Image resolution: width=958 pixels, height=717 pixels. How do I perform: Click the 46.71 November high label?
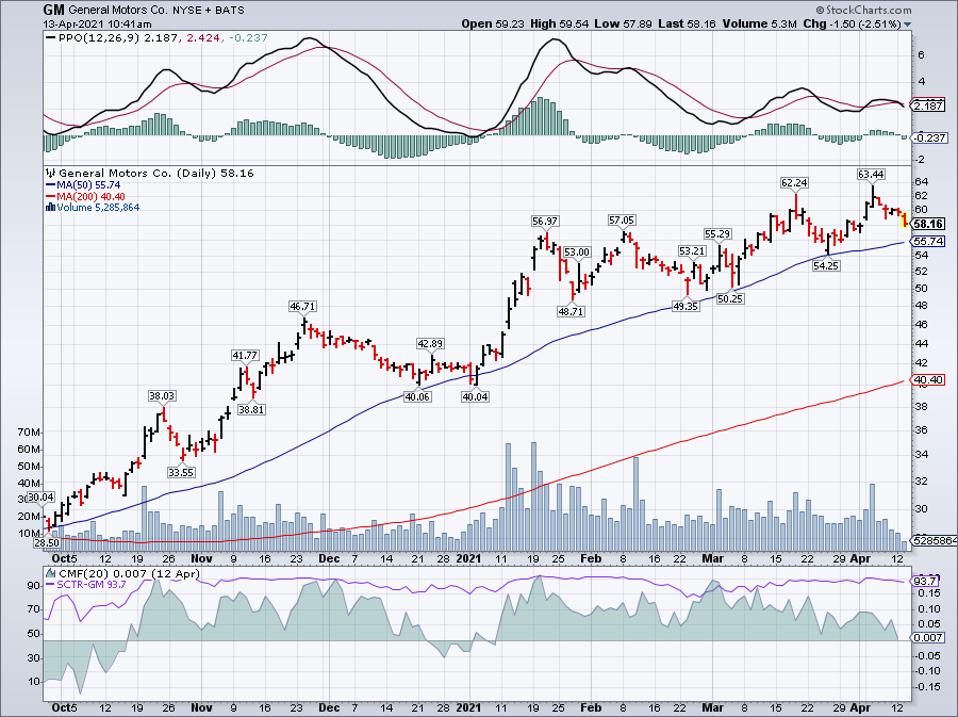click(x=302, y=306)
